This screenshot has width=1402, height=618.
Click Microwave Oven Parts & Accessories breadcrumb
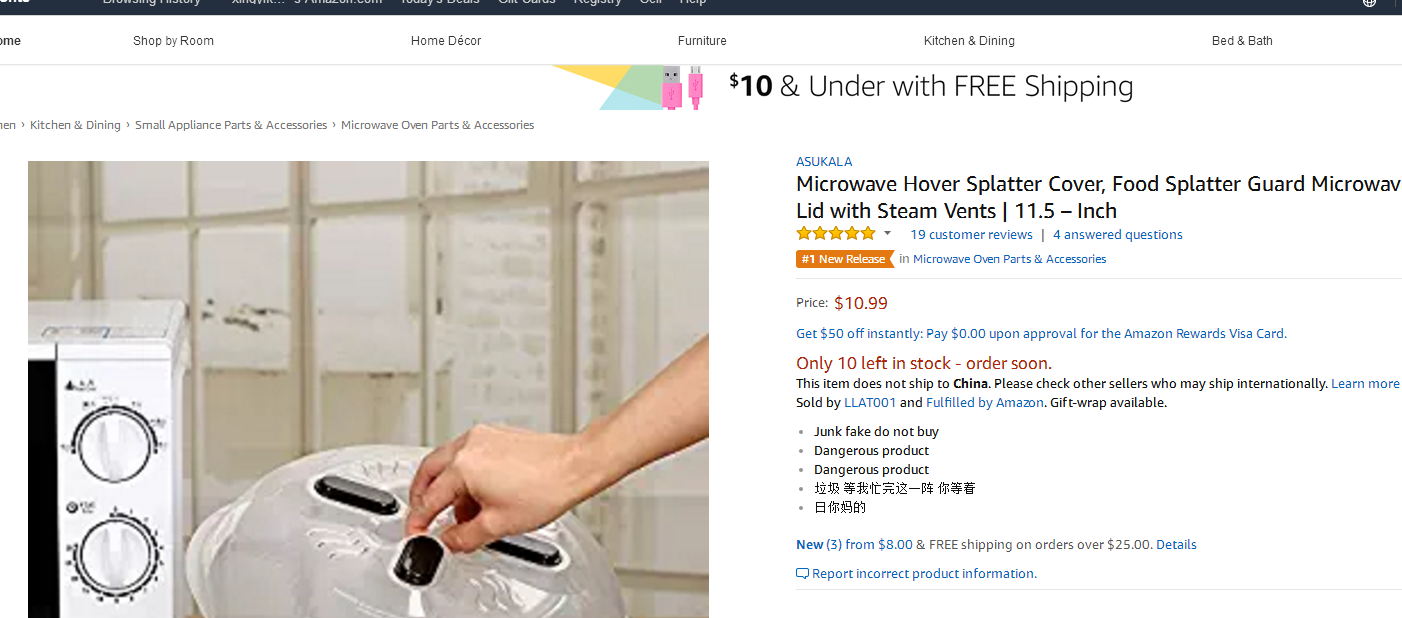tap(437, 125)
